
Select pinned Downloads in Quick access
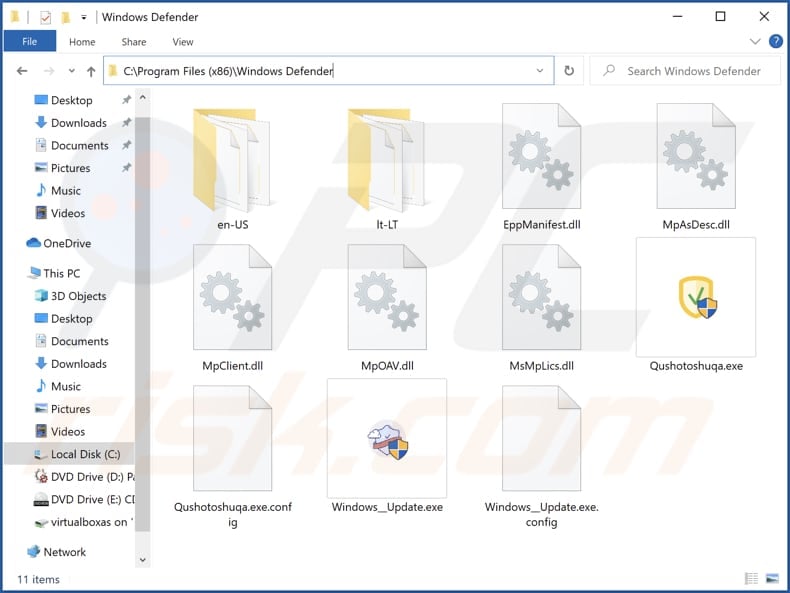[78, 123]
